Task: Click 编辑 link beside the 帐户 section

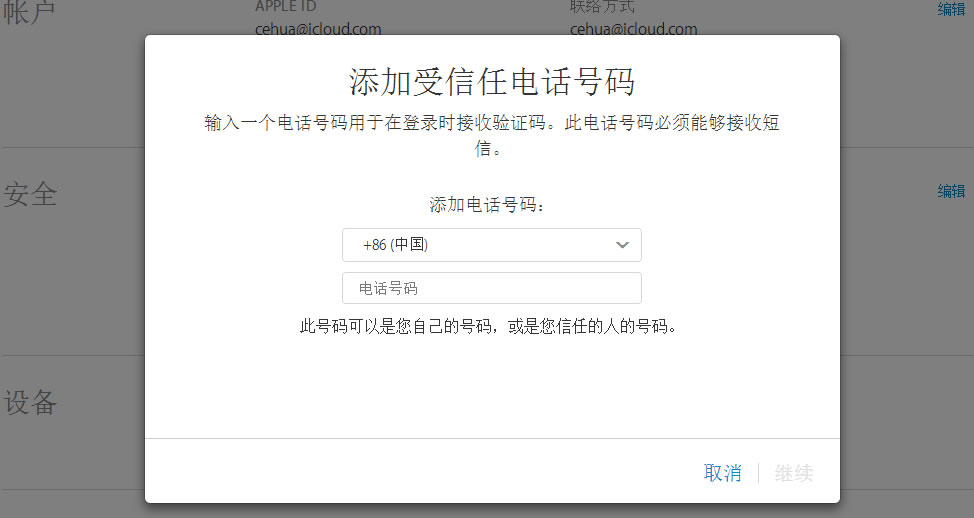Action: [x=951, y=9]
